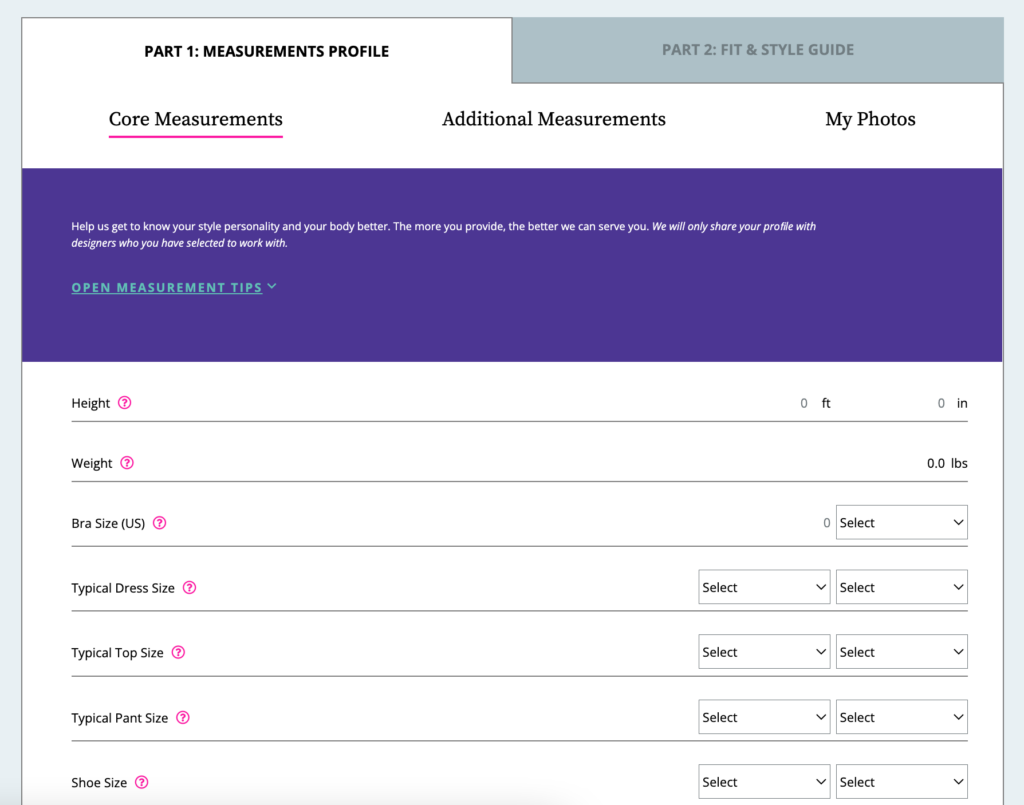Open second Typical Pant Size dropdown
The height and width of the screenshot is (805, 1024).
pos(901,717)
